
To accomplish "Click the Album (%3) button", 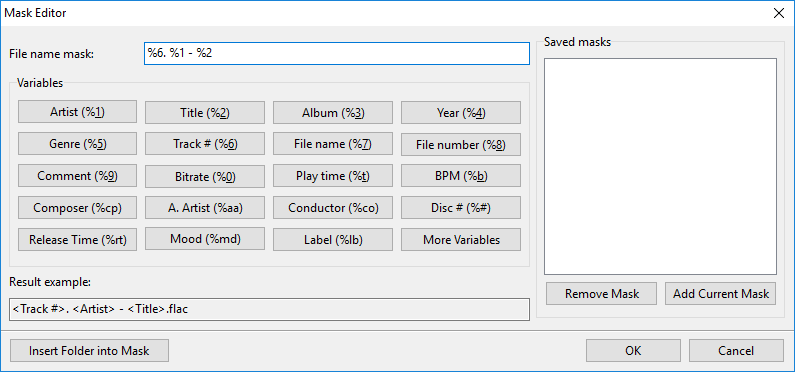I will pyautogui.click(x=333, y=113).
